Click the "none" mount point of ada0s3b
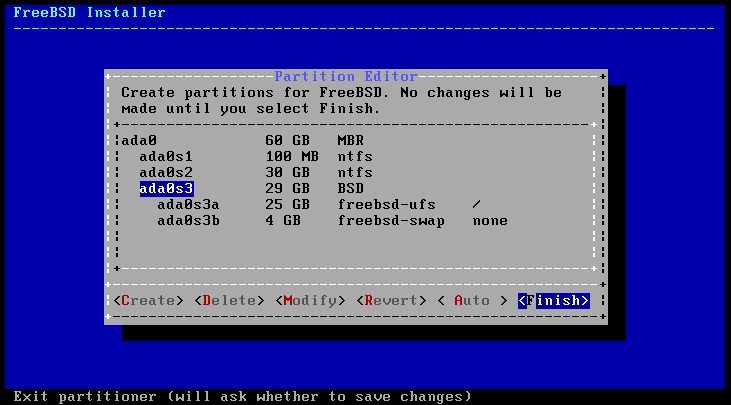The height and width of the screenshot is (405, 731). [490, 220]
